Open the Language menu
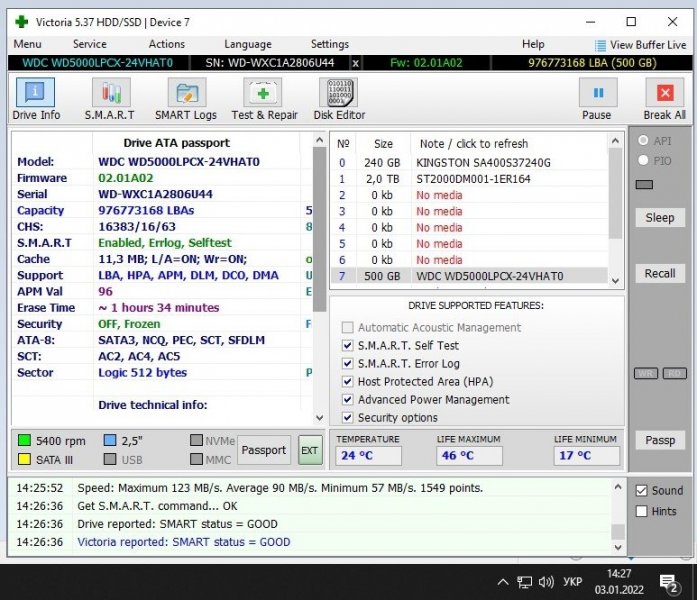Image resolution: width=697 pixels, height=600 pixels. click(x=247, y=44)
